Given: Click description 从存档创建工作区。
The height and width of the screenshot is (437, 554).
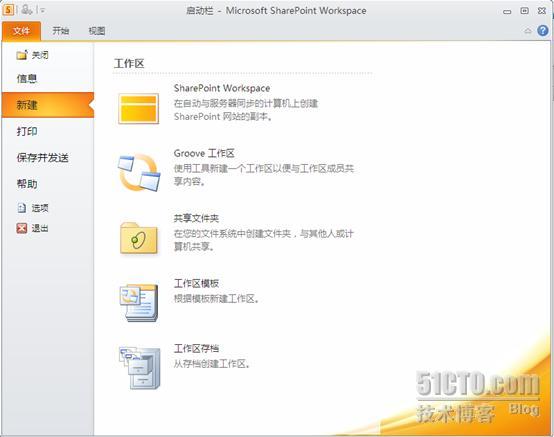Looking at the screenshot, I should point(212,364).
